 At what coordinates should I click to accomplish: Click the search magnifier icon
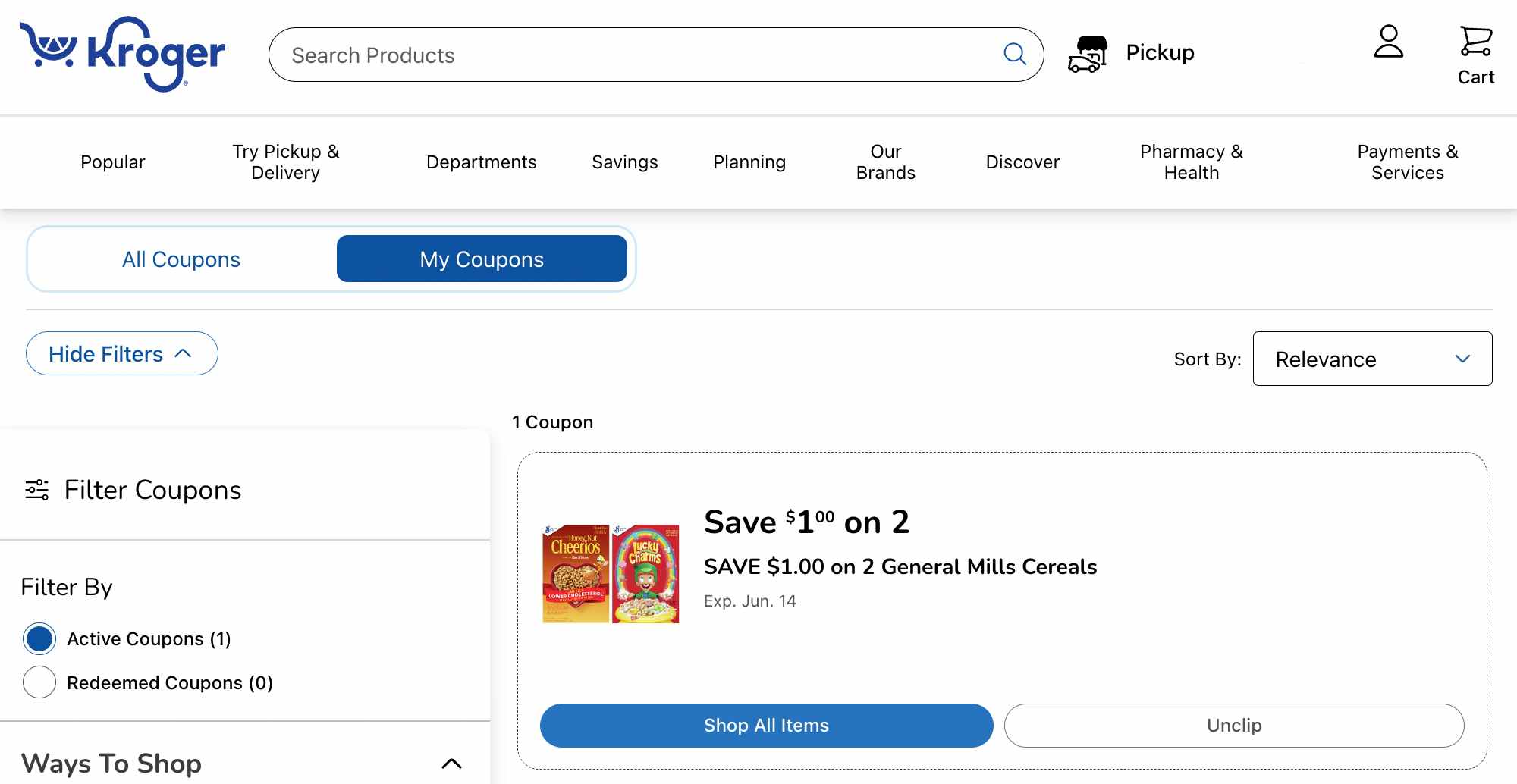(1015, 54)
